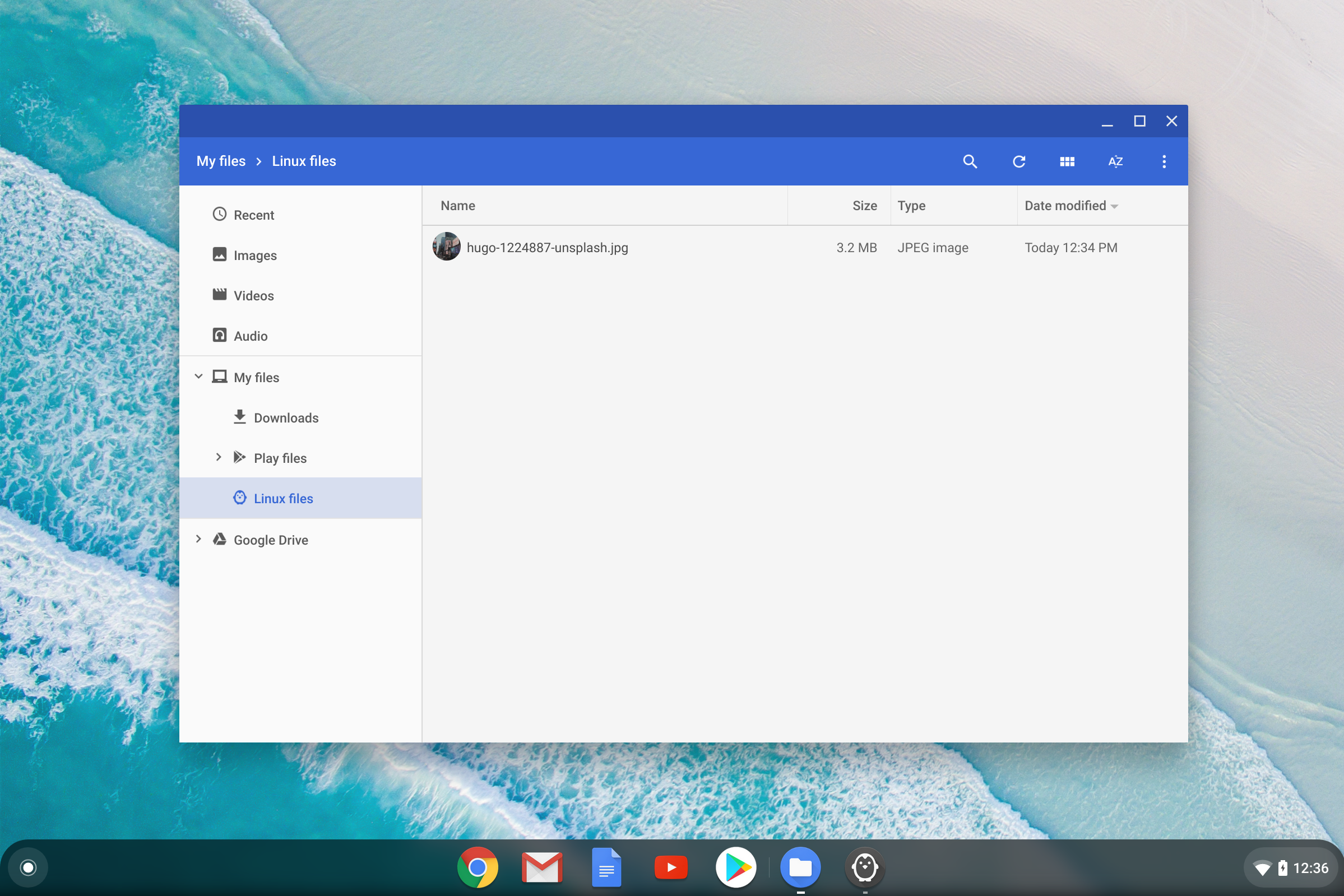Collapse the My files tree
Screen dimensions: 1344x896
tap(198, 377)
